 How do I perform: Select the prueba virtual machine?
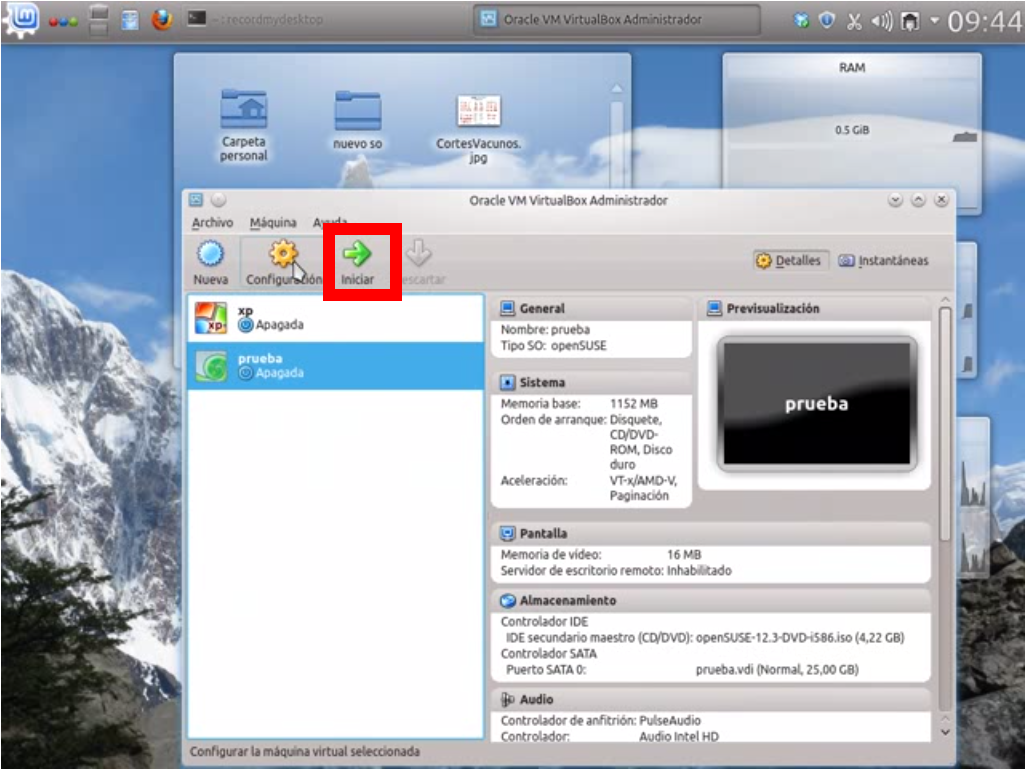335,366
